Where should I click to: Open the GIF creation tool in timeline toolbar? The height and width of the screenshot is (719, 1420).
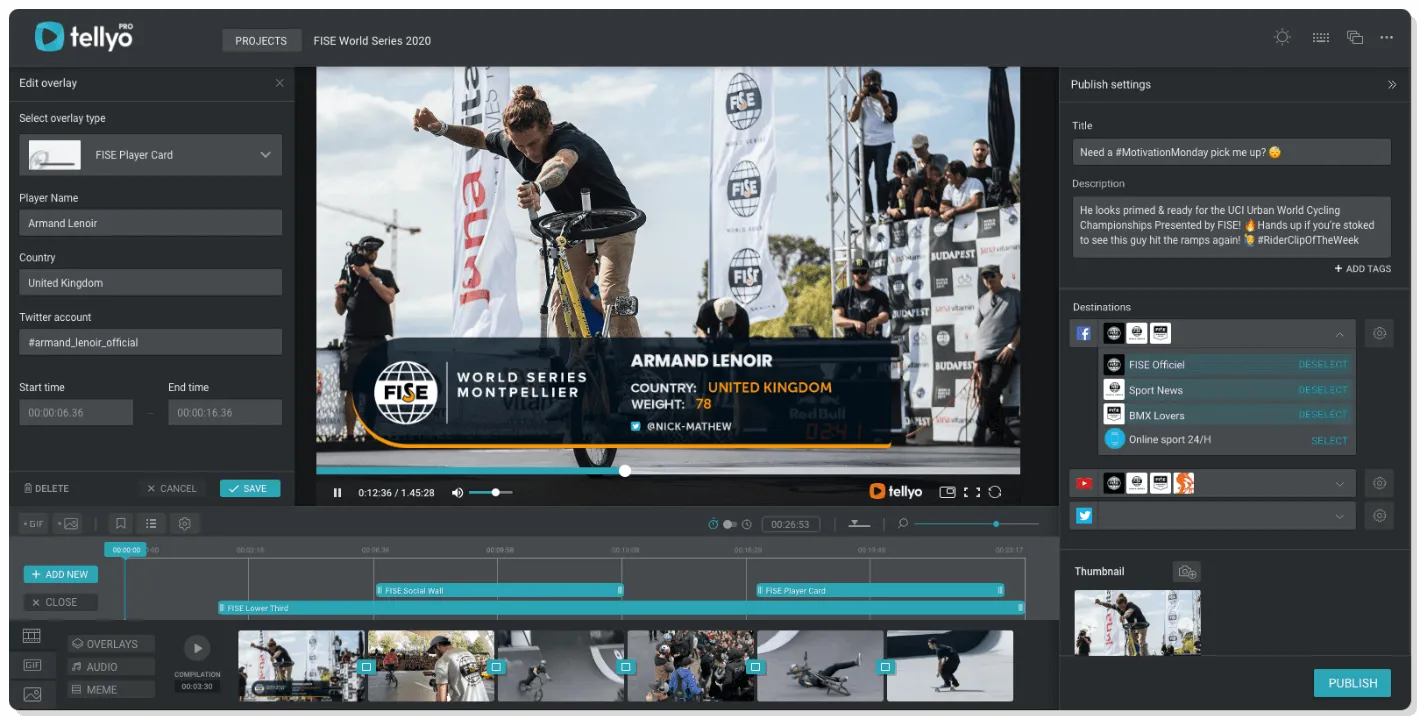[34, 524]
